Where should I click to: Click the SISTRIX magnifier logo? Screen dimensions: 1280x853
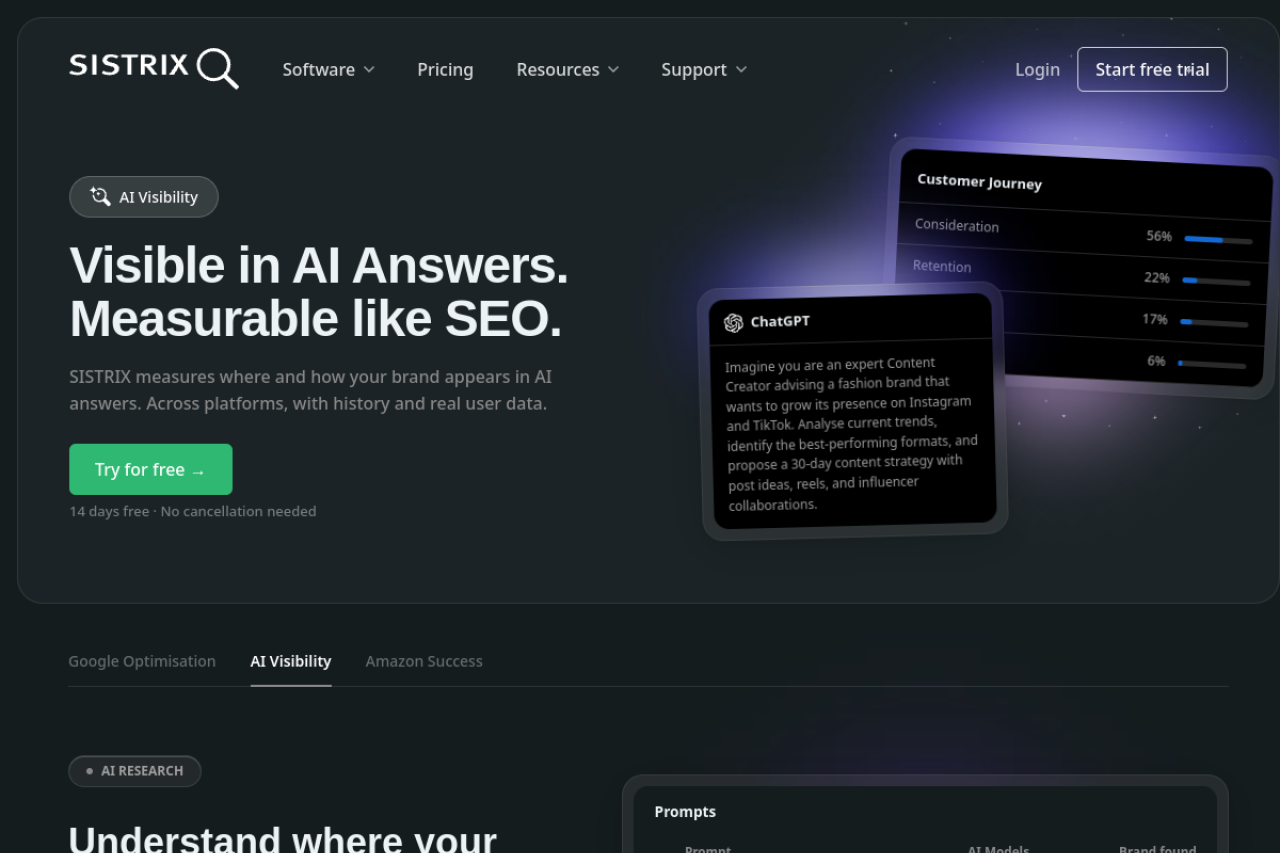pos(154,68)
